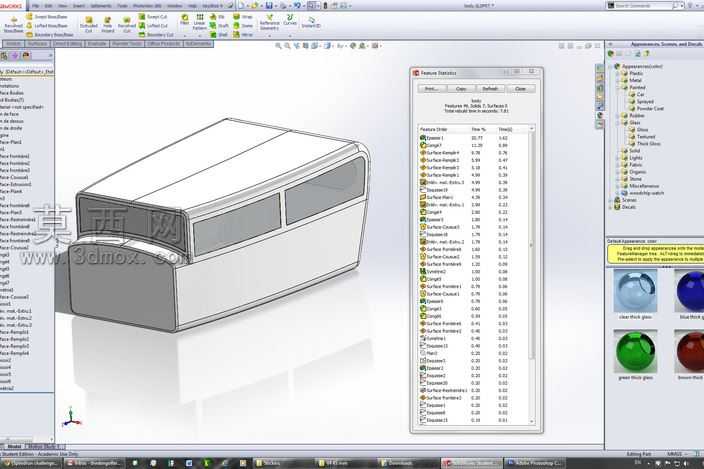Viewport: 704px width, 469px height.
Task: Expand the Rubber appearance folder
Action: point(618,115)
